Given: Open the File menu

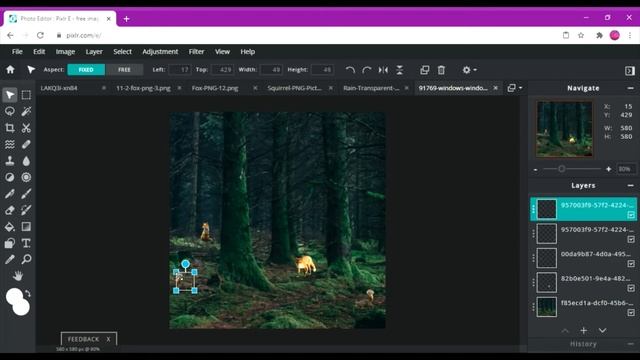Looking at the screenshot, I should coord(17,52).
